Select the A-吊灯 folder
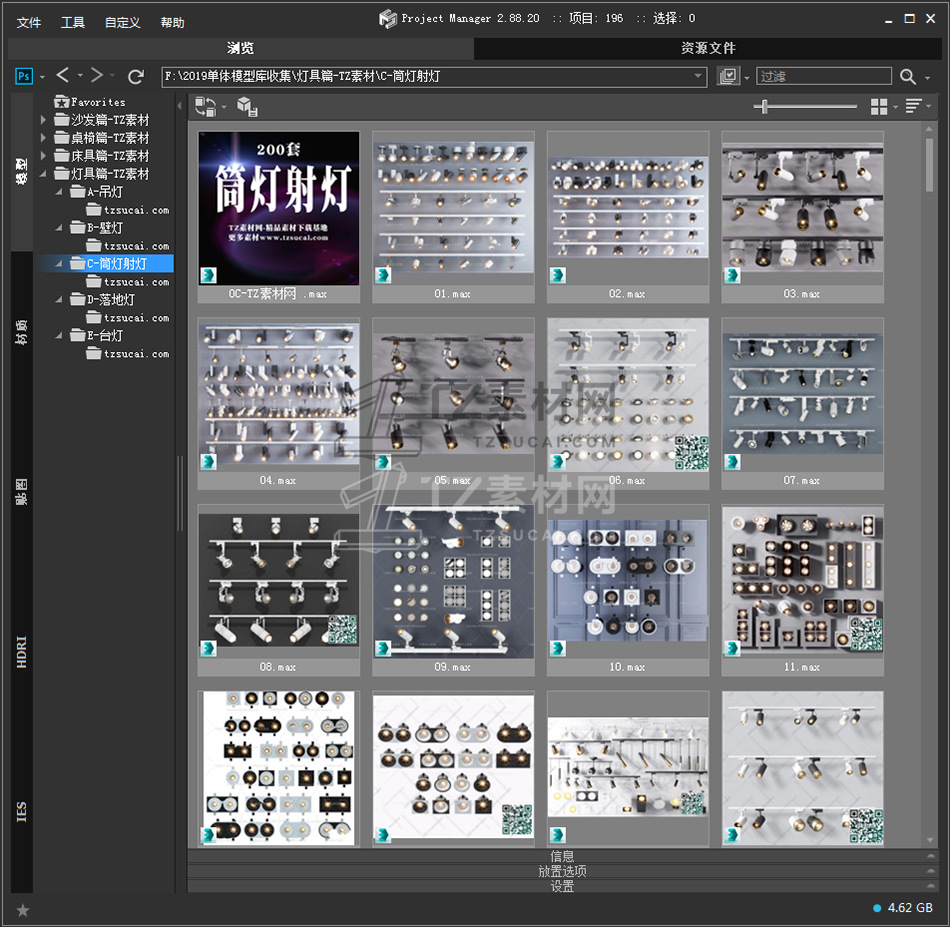Screen dimensions: 950x927 point(105,192)
